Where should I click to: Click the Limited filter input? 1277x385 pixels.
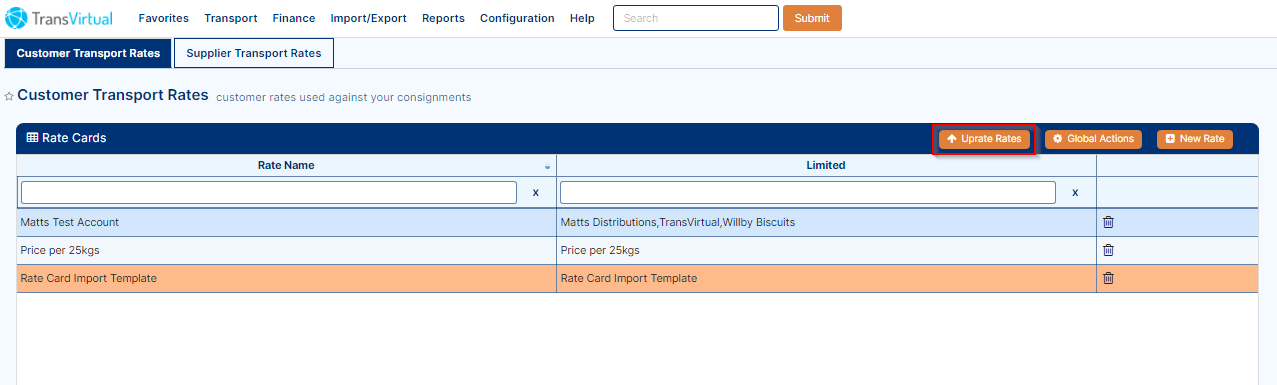[x=808, y=192]
